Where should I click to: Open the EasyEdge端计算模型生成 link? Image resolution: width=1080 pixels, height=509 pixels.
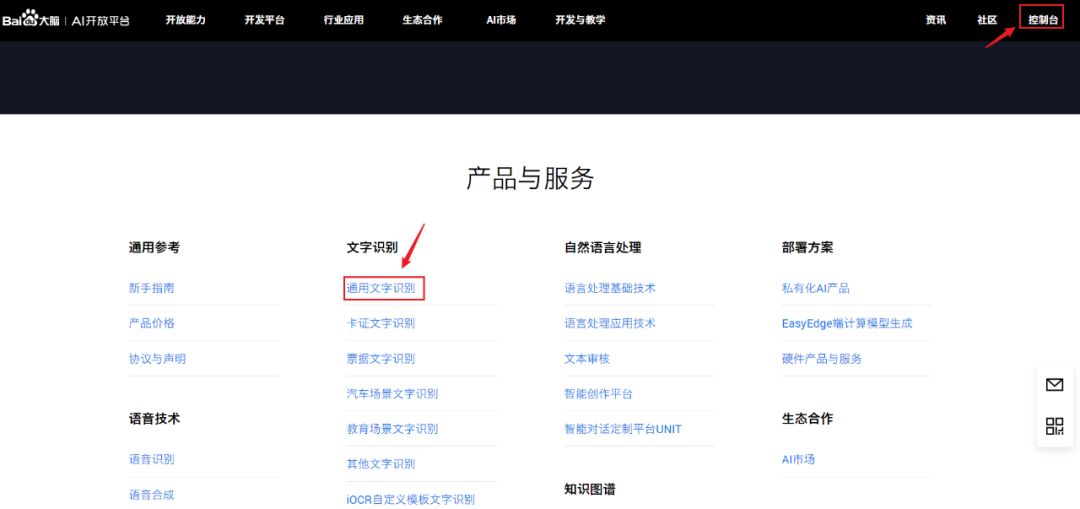pyautogui.click(x=847, y=323)
